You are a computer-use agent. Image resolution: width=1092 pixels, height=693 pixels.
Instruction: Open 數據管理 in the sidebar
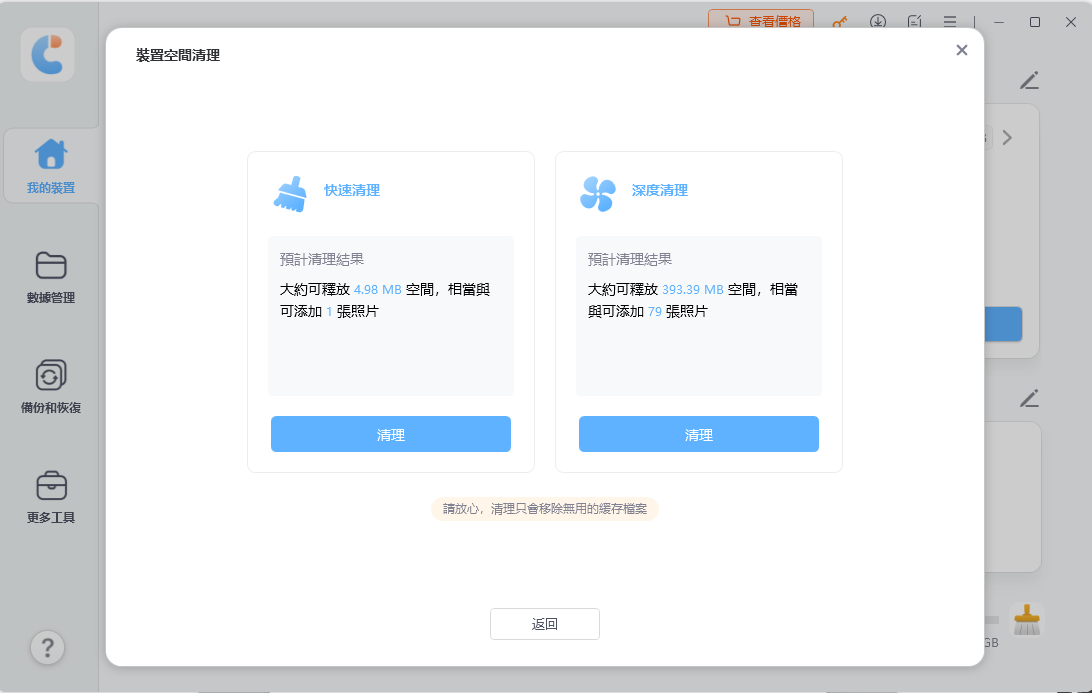pyautogui.click(x=51, y=277)
